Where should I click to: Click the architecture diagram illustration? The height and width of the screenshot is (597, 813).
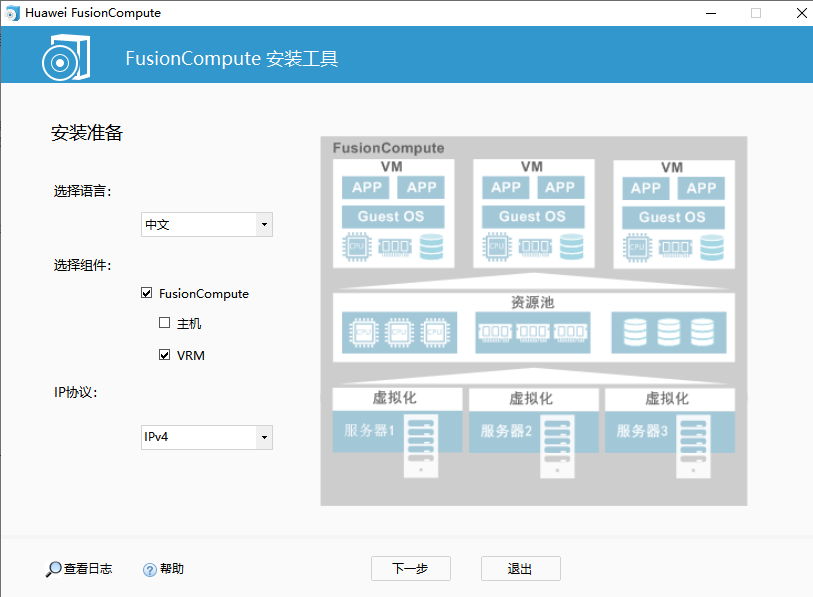click(533, 320)
